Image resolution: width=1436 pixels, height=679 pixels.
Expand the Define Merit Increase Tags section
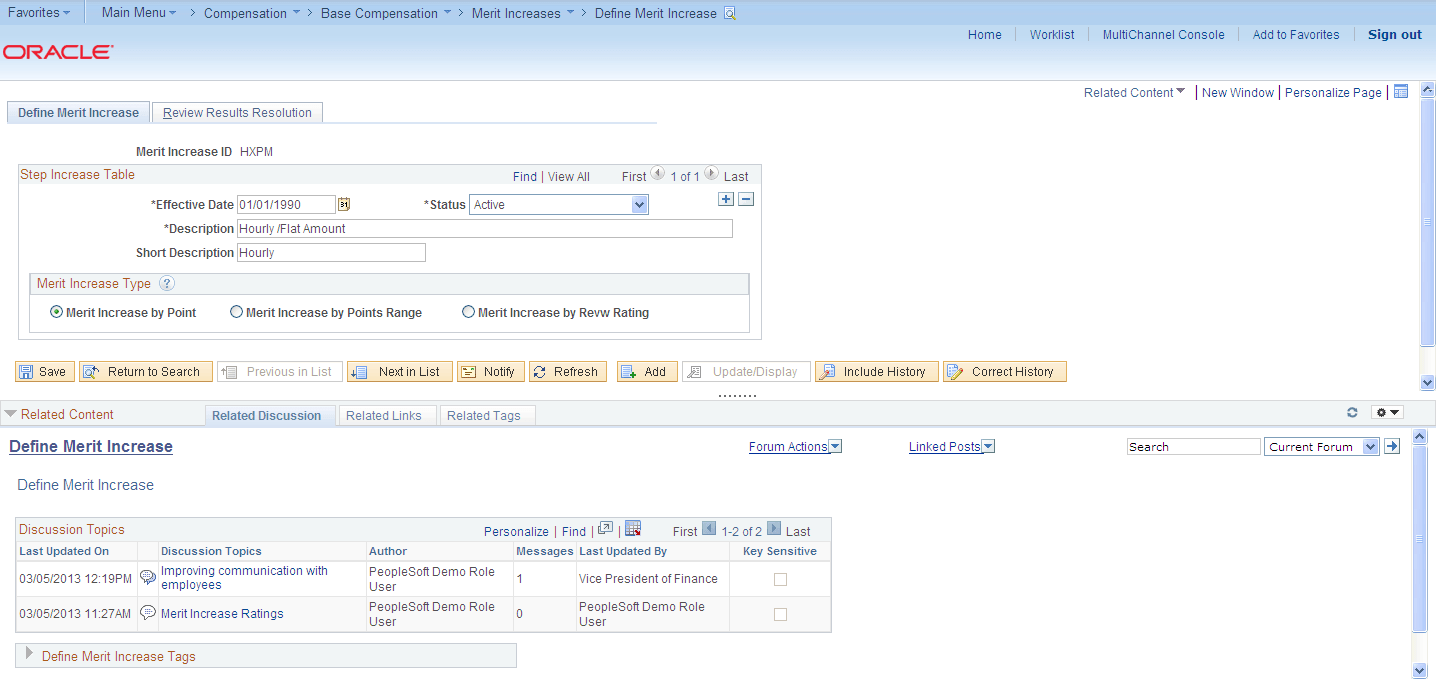(28, 655)
